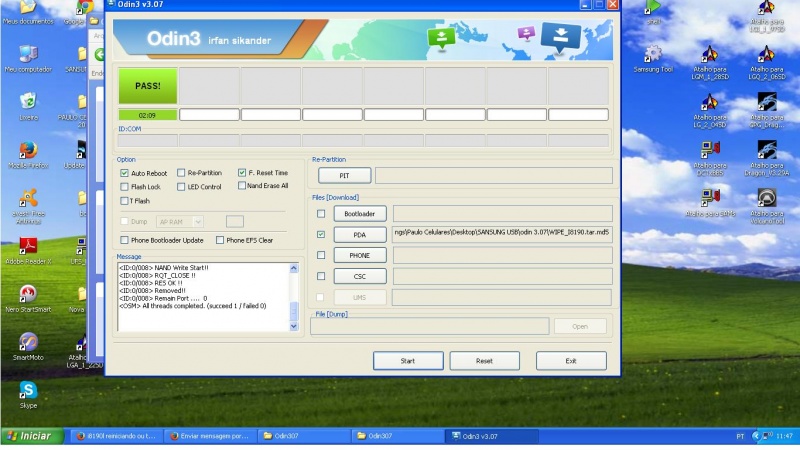This screenshot has width=800, height=450.
Task: Launch Skype from desktop
Action: (28, 395)
